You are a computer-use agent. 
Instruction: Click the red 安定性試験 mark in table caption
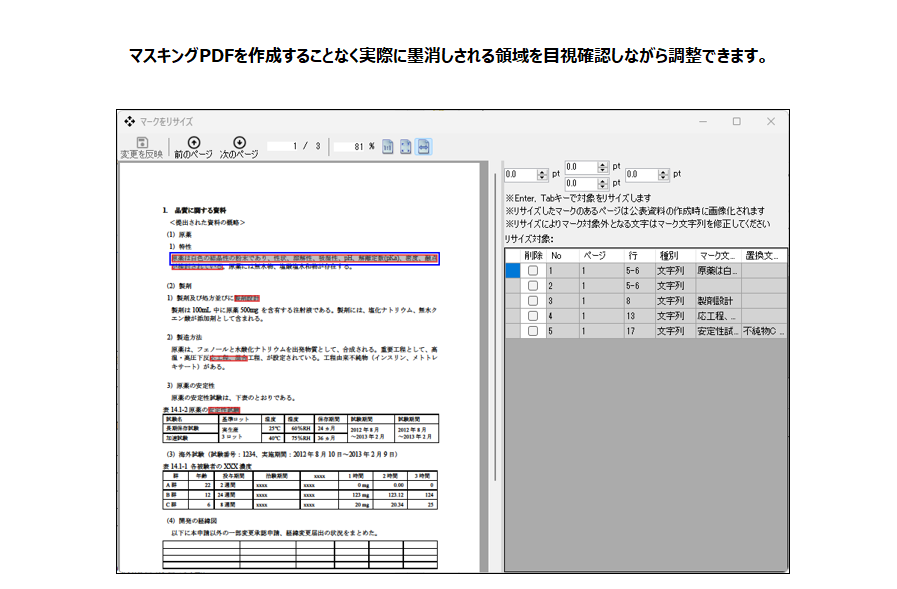pyautogui.click(x=224, y=410)
